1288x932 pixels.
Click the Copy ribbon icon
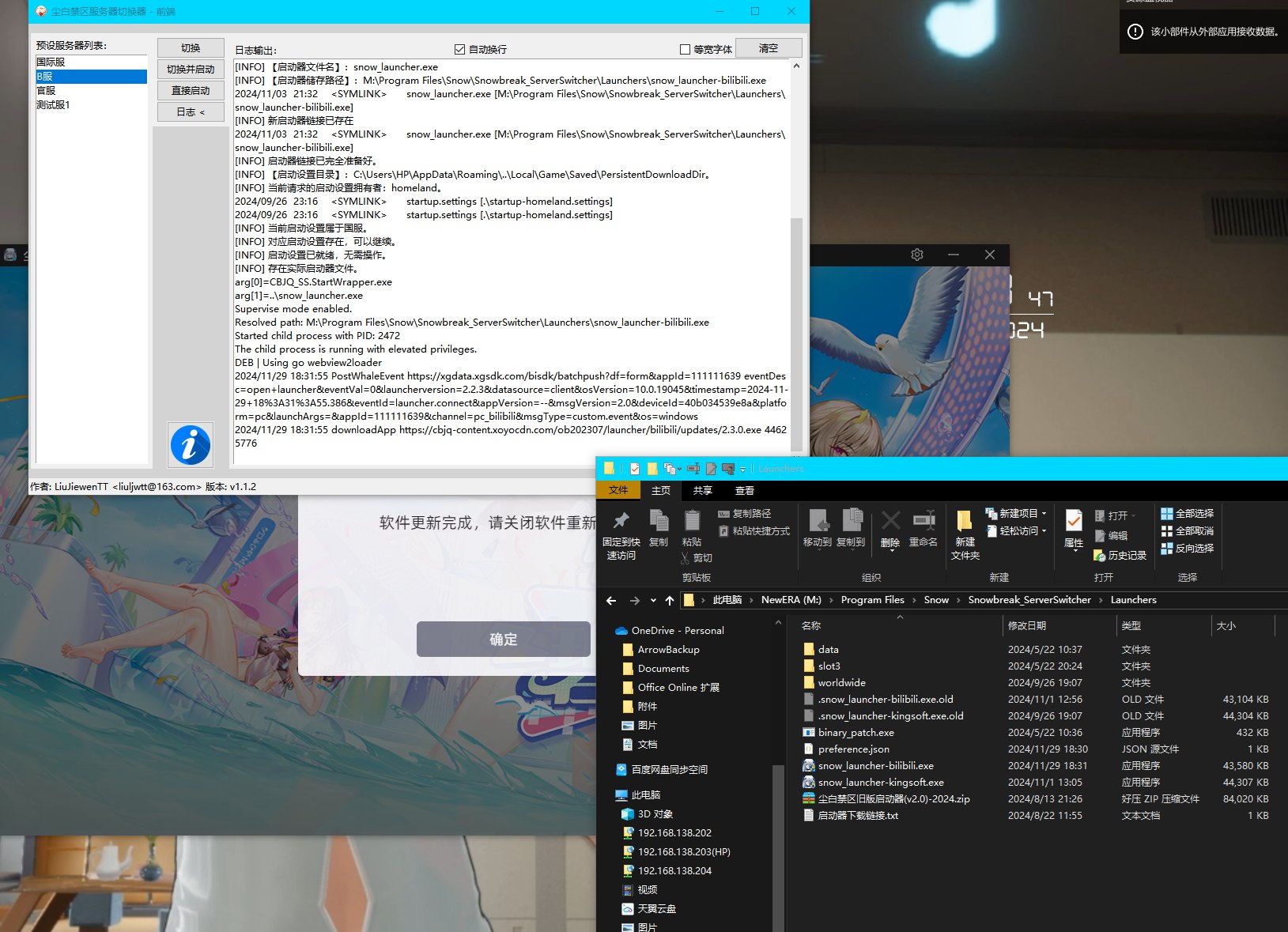point(659,520)
